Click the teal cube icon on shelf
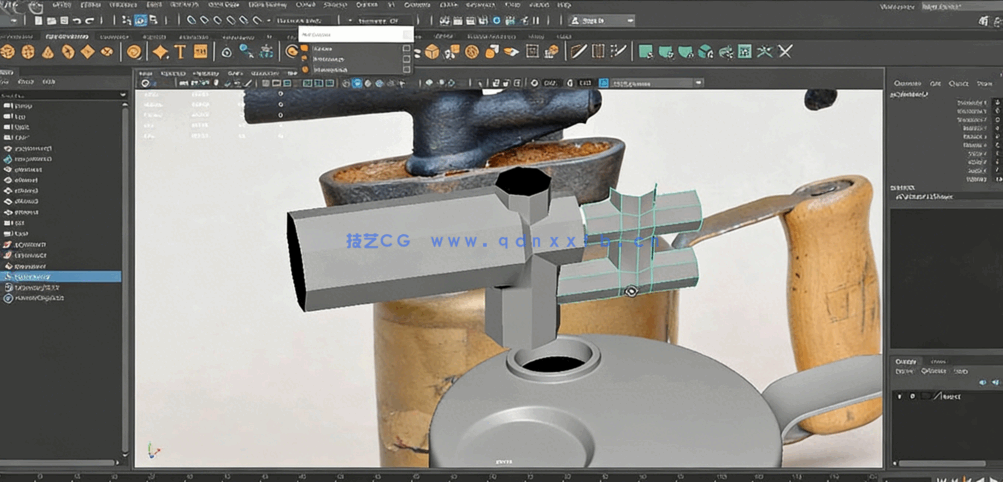Screen dimensions: 1003x482 point(706,51)
